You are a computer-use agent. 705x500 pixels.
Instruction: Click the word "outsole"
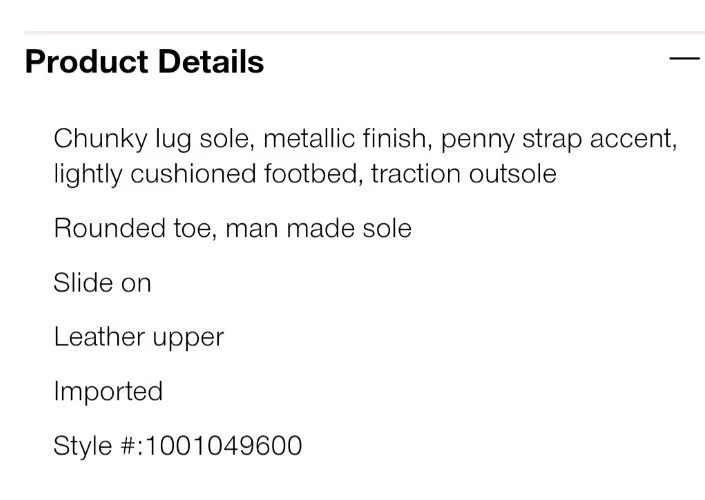coord(511,174)
